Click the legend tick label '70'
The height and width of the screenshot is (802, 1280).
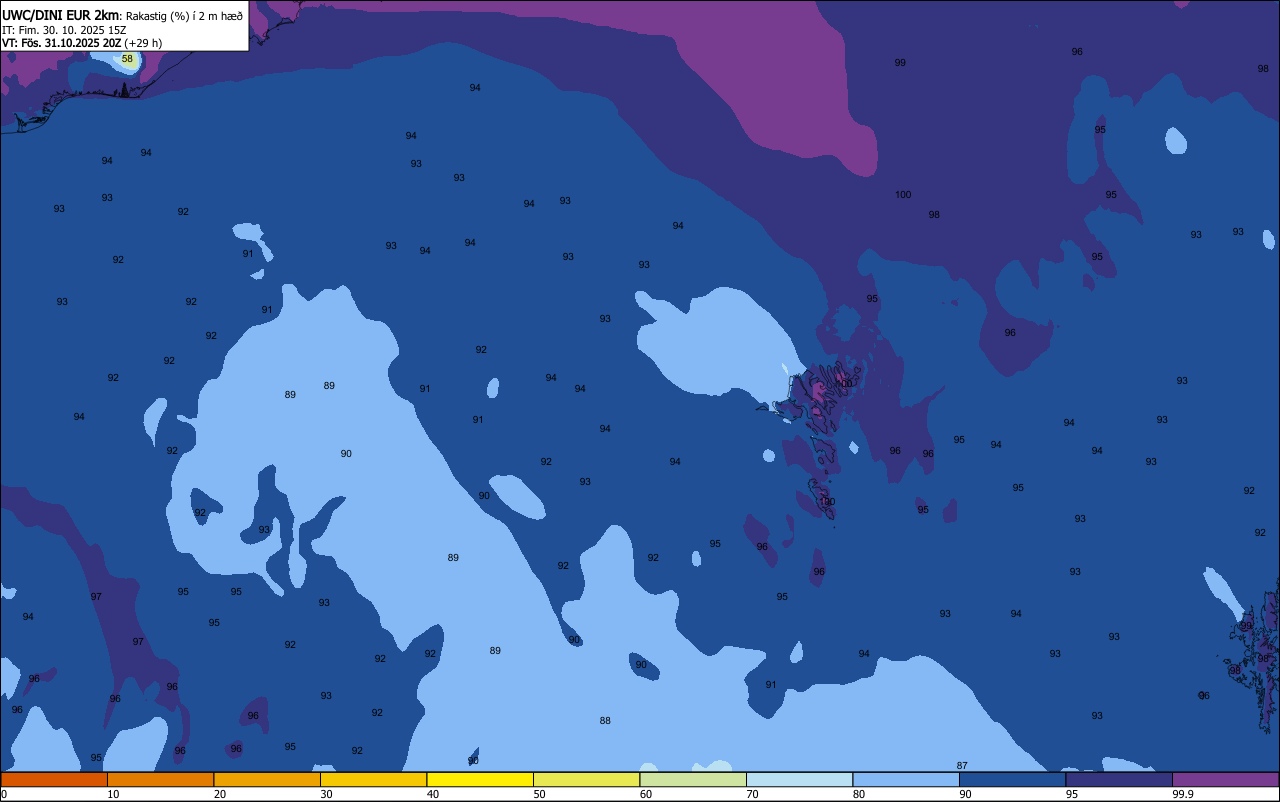[x=752, y=794]
